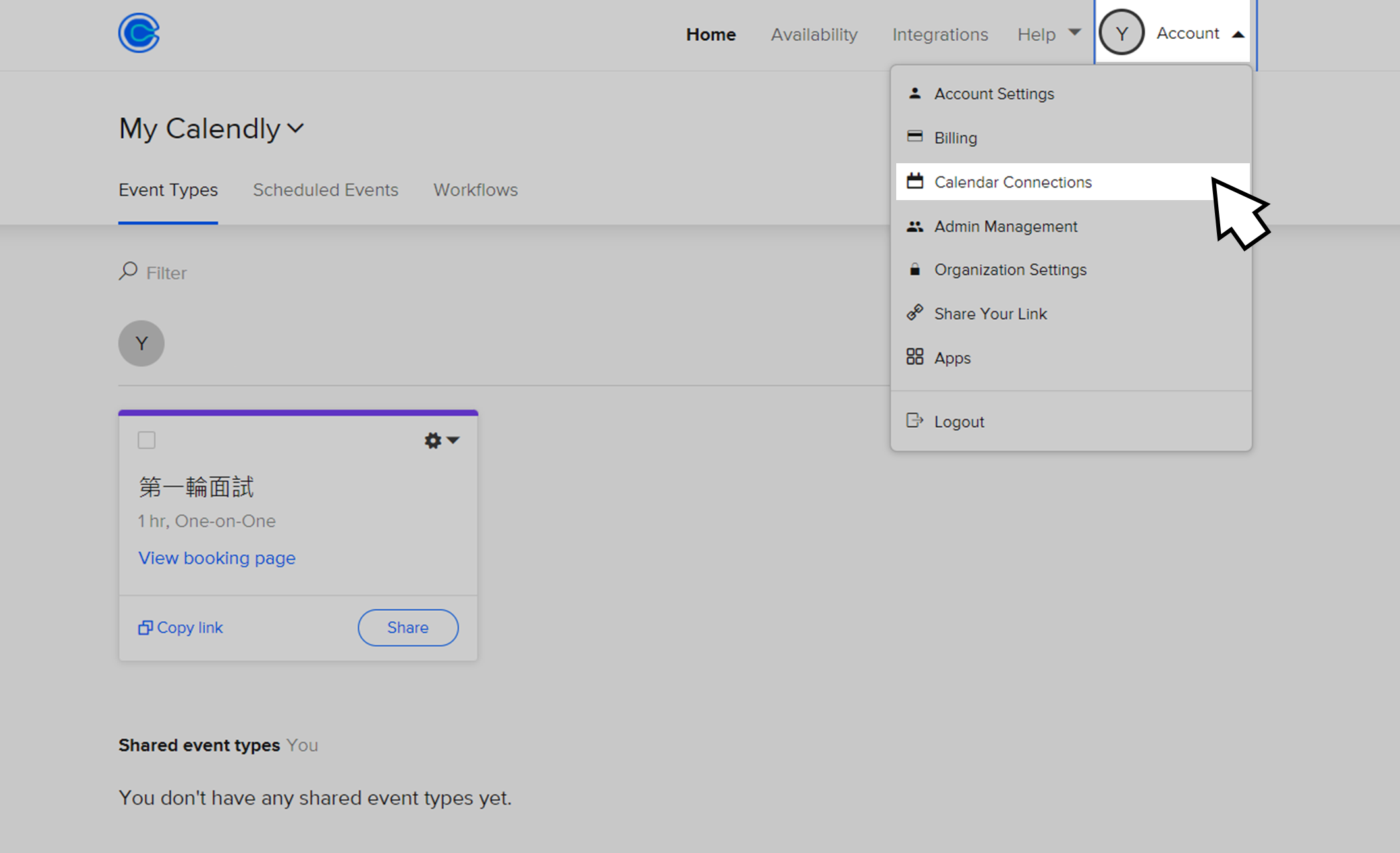Click Logout in the account menu

tap(1072, 422)
